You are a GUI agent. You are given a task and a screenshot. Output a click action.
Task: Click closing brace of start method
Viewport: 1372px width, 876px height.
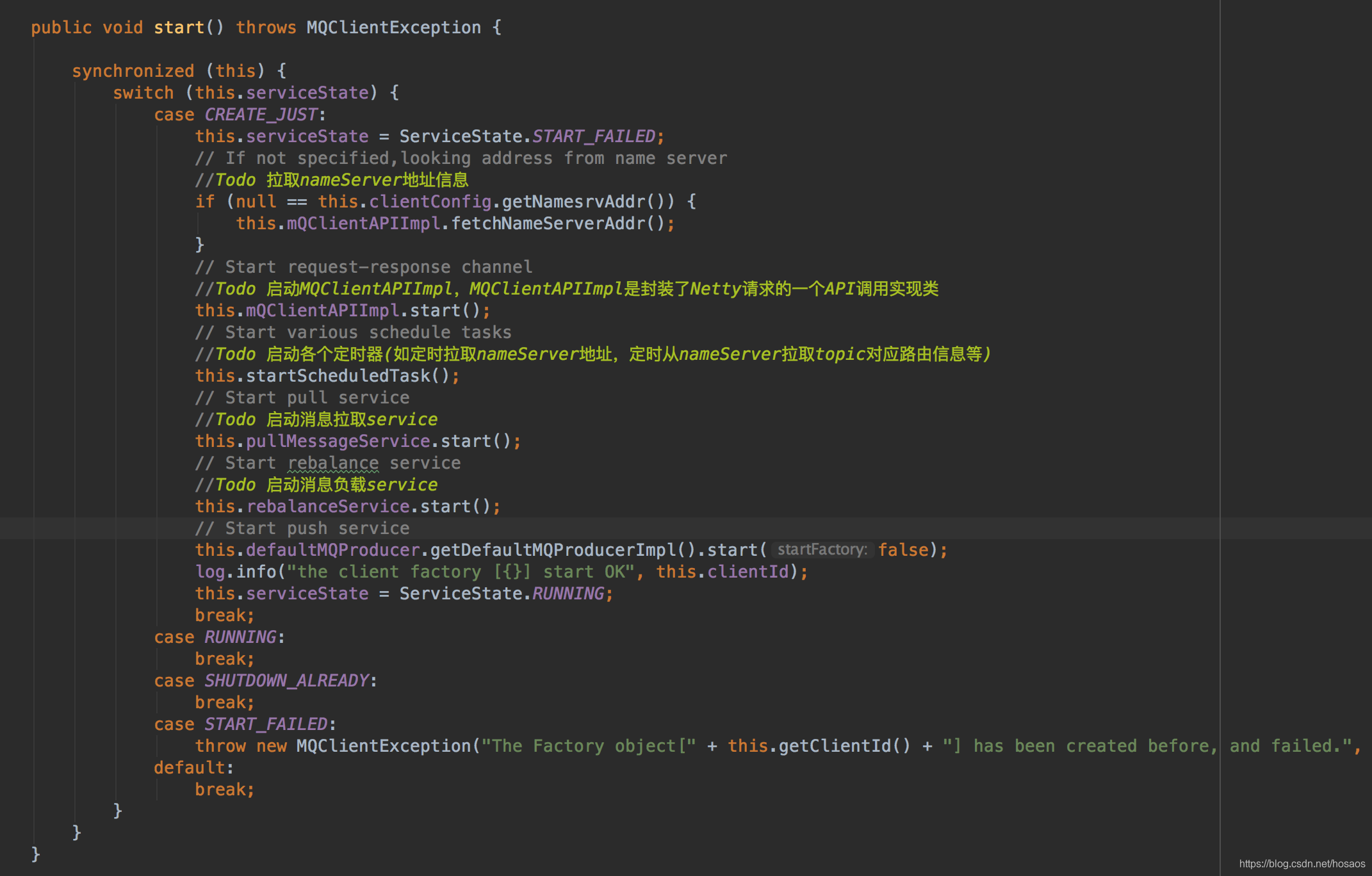(x=35, y=854)
